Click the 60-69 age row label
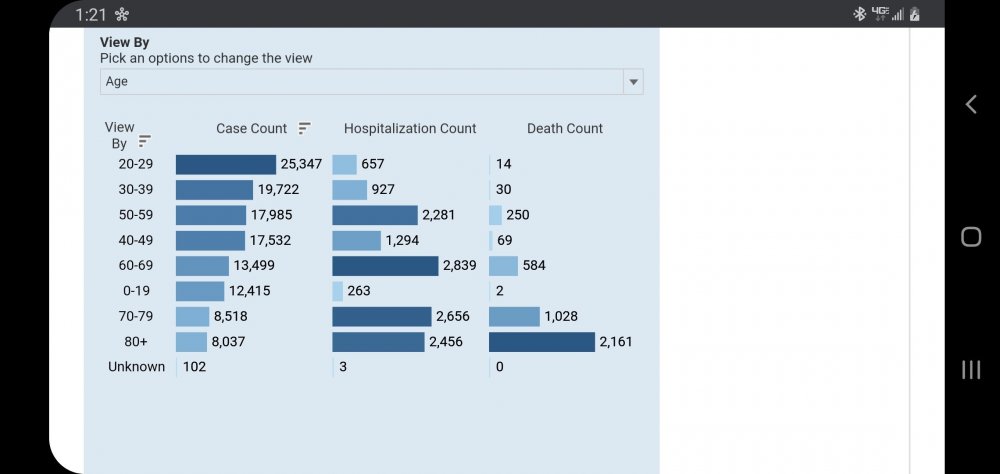This screenshot has height=474, width=1000. tap(136, 265)
